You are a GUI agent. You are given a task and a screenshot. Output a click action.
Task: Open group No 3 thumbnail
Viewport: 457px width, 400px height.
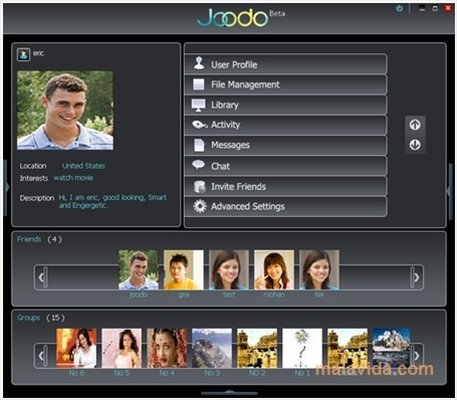coord(212,348)
